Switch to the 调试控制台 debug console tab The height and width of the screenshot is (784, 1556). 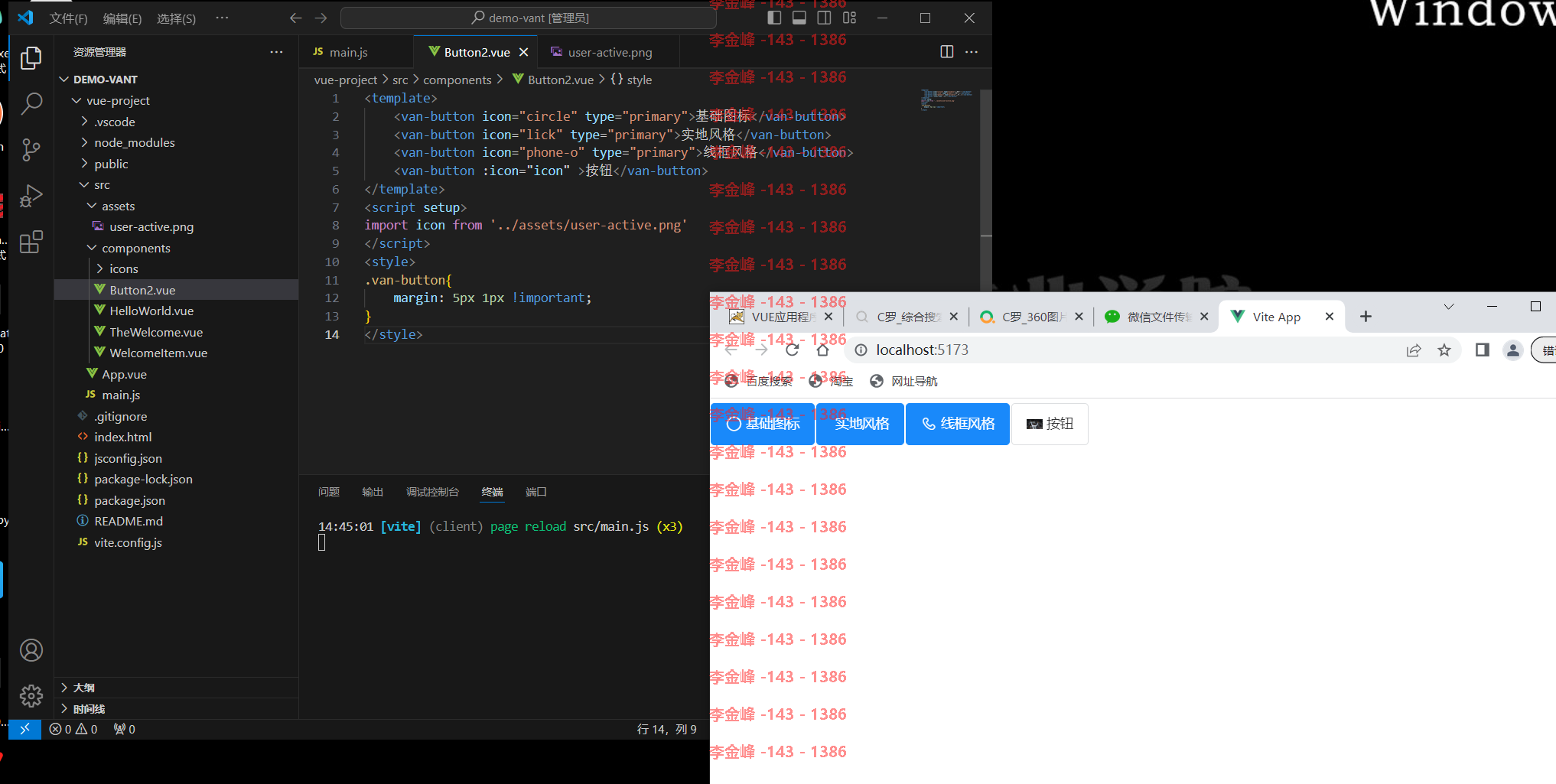point(432,492)
